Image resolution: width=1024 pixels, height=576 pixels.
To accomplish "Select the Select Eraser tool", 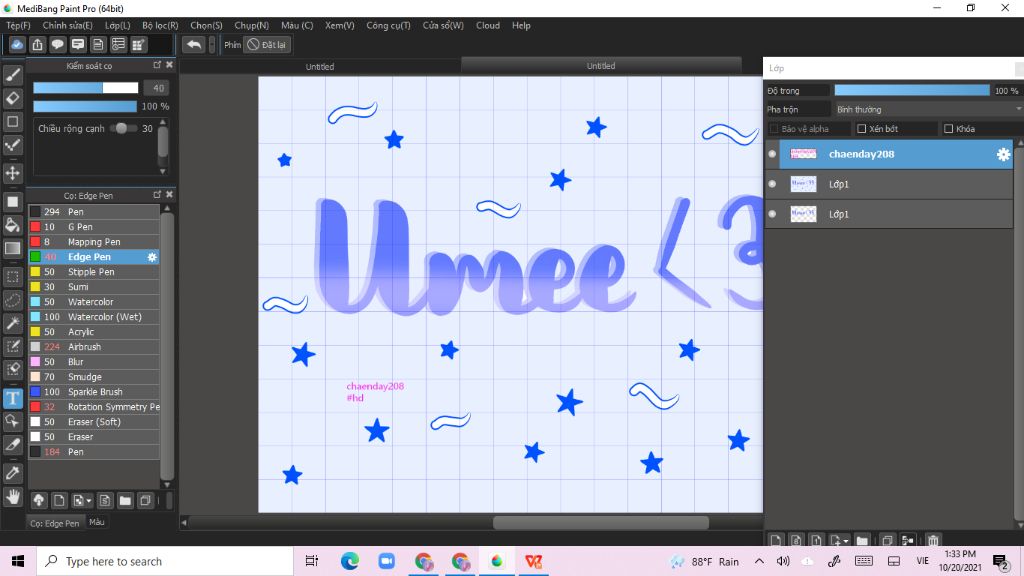I will pyautogui.click(x=12, y=369).
